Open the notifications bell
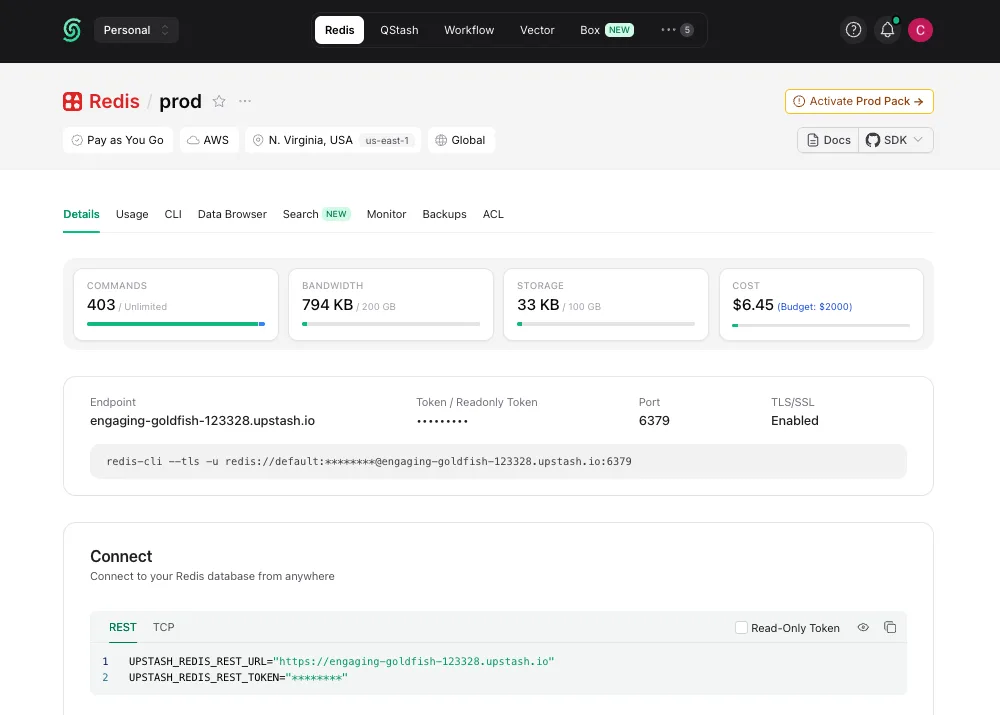The height and width of the screenshot is (715, 1000). [x=887, y=30]
